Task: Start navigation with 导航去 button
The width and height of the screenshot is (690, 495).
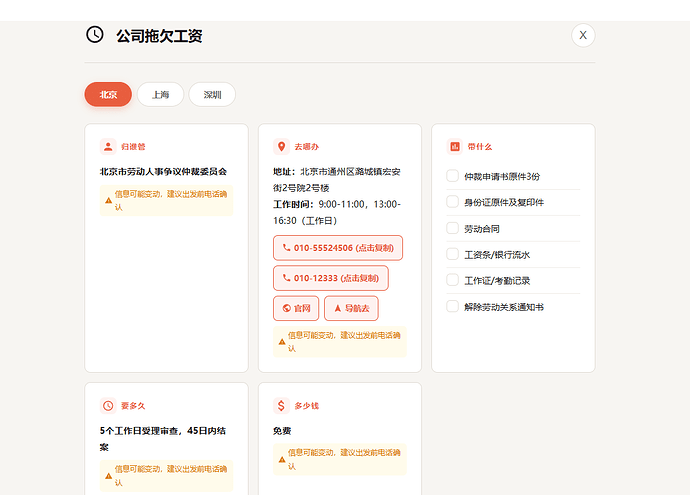Action: tap(351, 308)
